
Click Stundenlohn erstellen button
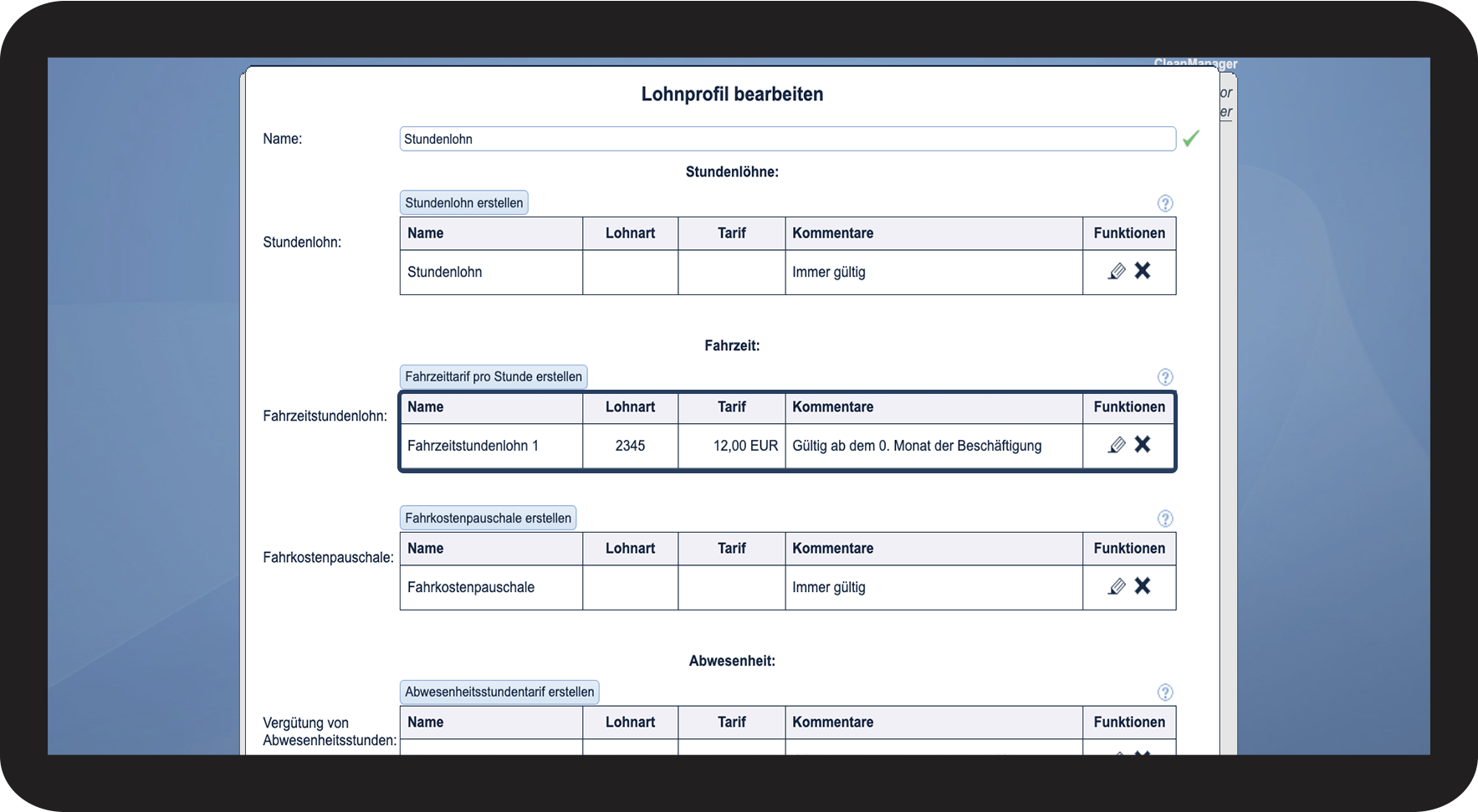(464, 203)
